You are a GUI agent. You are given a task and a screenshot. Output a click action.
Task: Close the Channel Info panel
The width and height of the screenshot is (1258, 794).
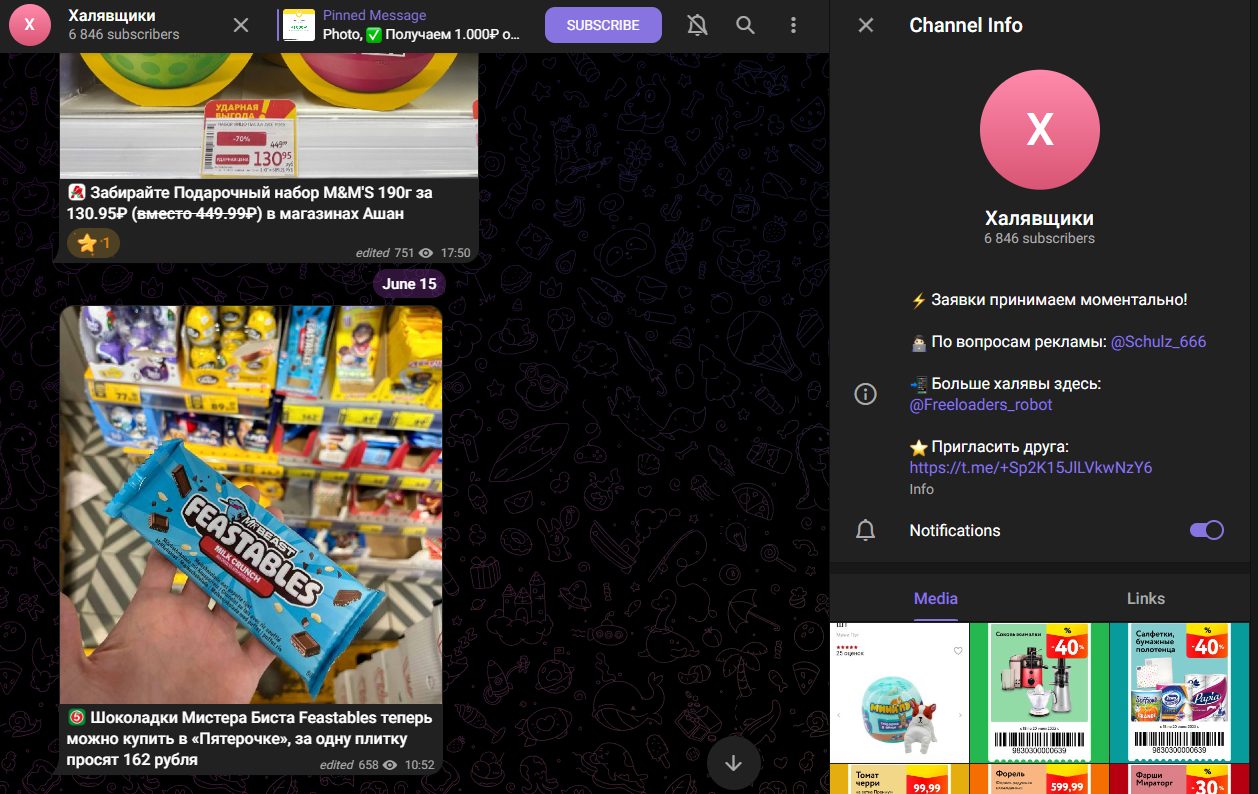coord(866,25)
